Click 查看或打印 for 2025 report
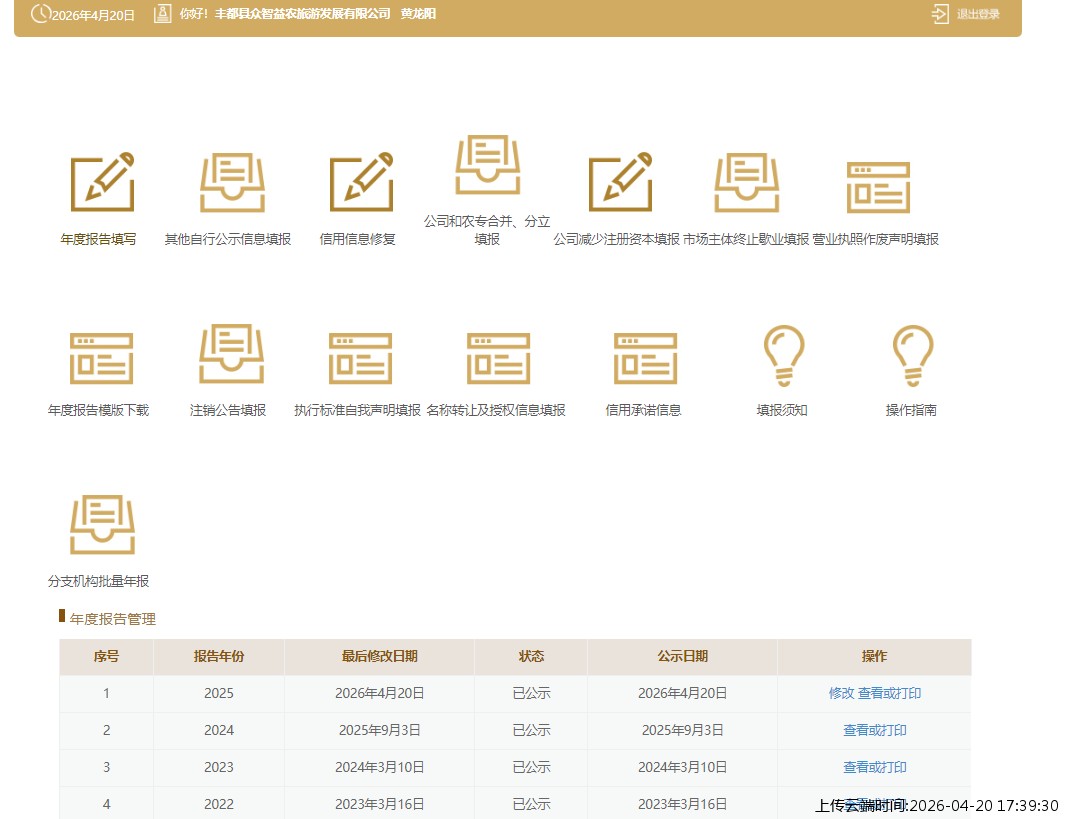This screenshot has height=819, width=1065. click(x=889, y=693)
